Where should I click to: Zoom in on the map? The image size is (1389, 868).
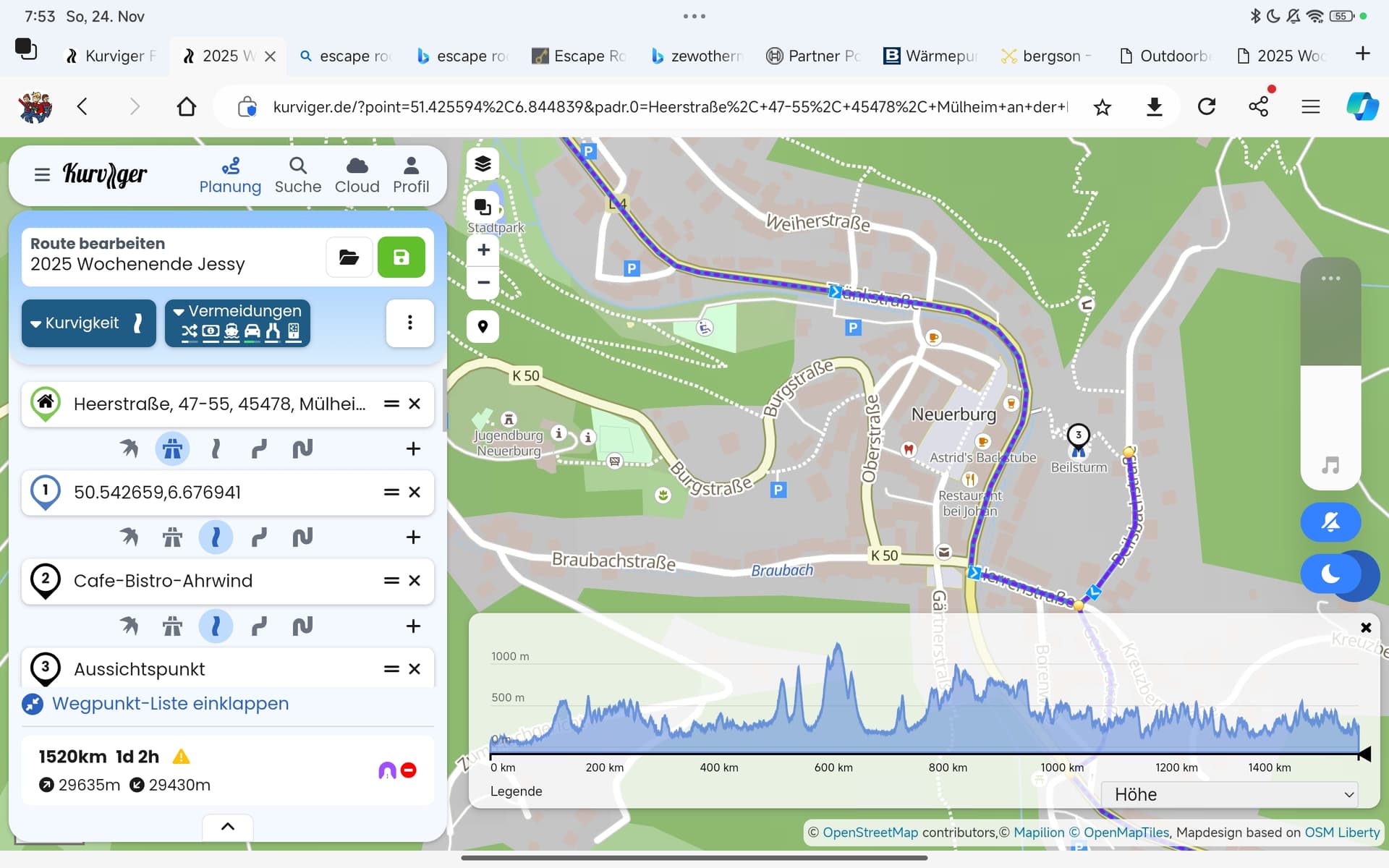483,250
